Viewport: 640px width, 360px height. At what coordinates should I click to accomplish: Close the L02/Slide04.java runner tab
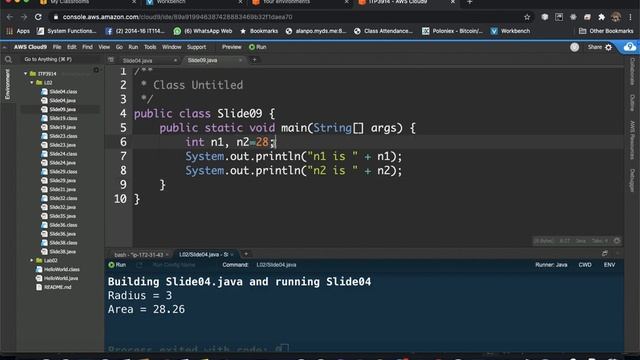[232, 254]
